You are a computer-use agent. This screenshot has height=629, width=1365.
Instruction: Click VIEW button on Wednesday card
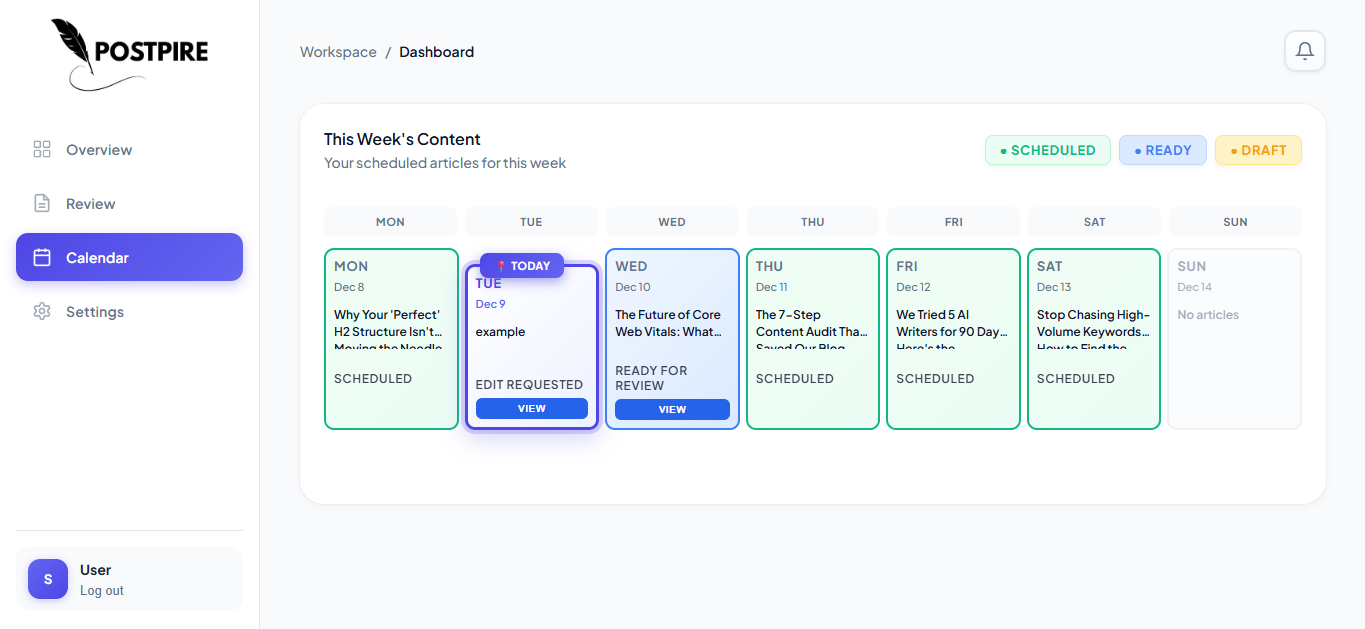[x=672, y=409]
